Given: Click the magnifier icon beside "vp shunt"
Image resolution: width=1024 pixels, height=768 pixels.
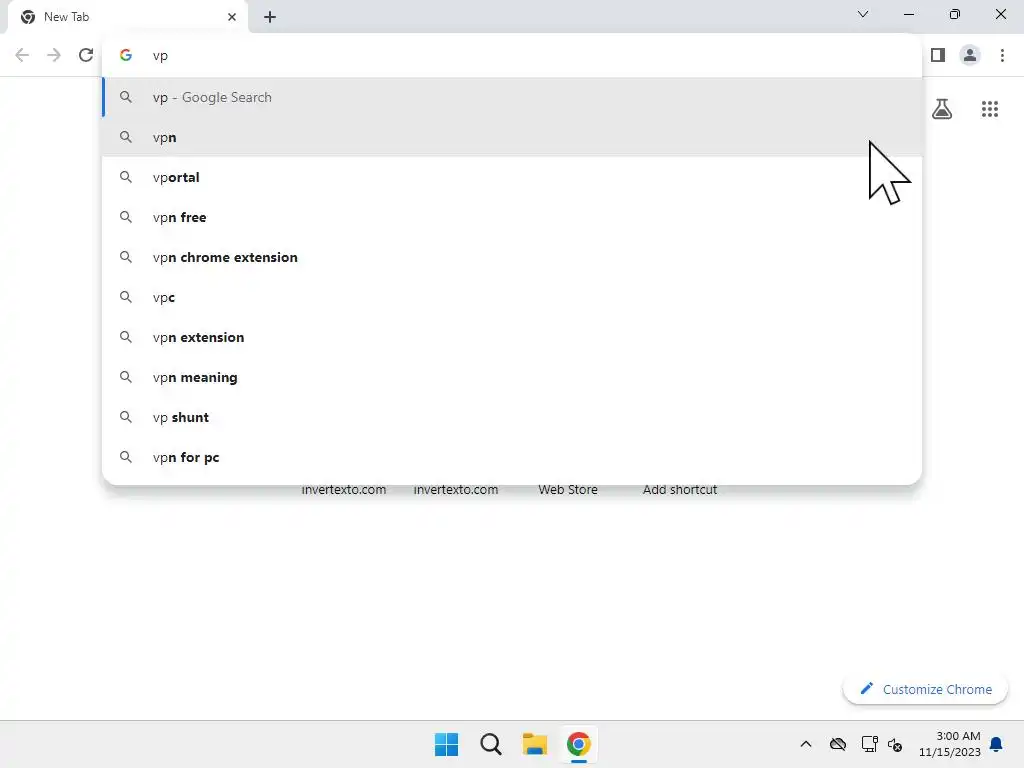Looking at the screenshot, I should click(126, 417).
